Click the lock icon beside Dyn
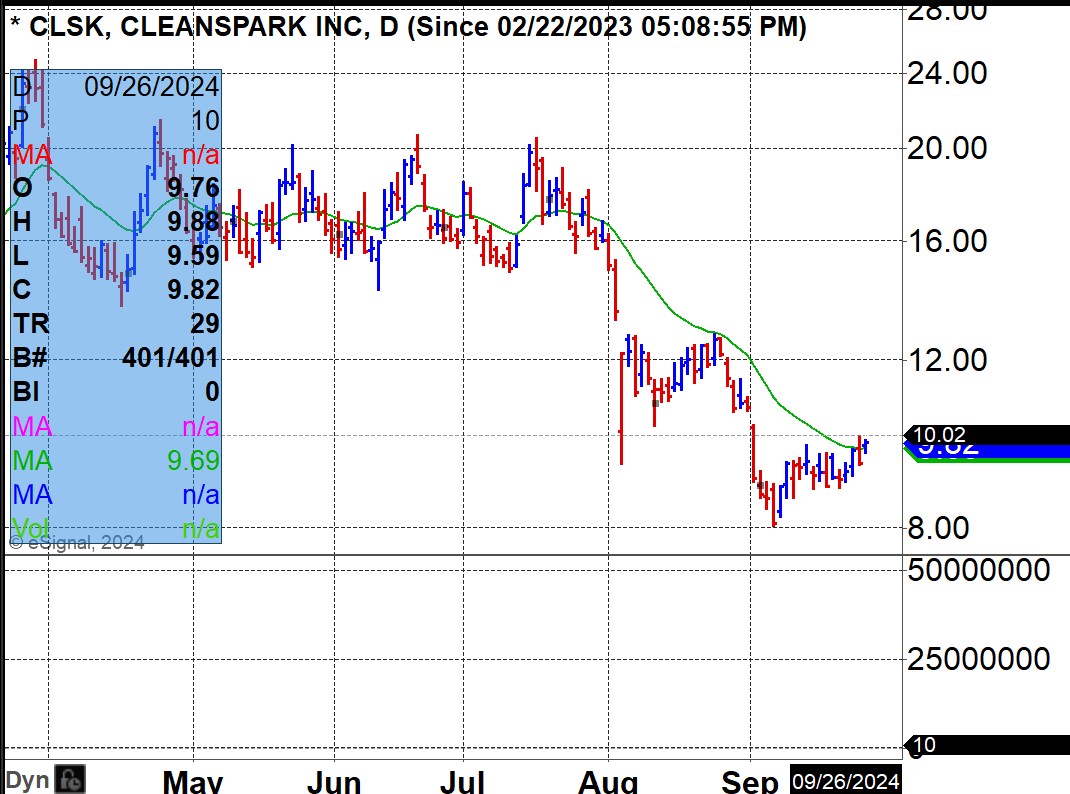Screen dimensions: 1070x794 pos(70,779)
